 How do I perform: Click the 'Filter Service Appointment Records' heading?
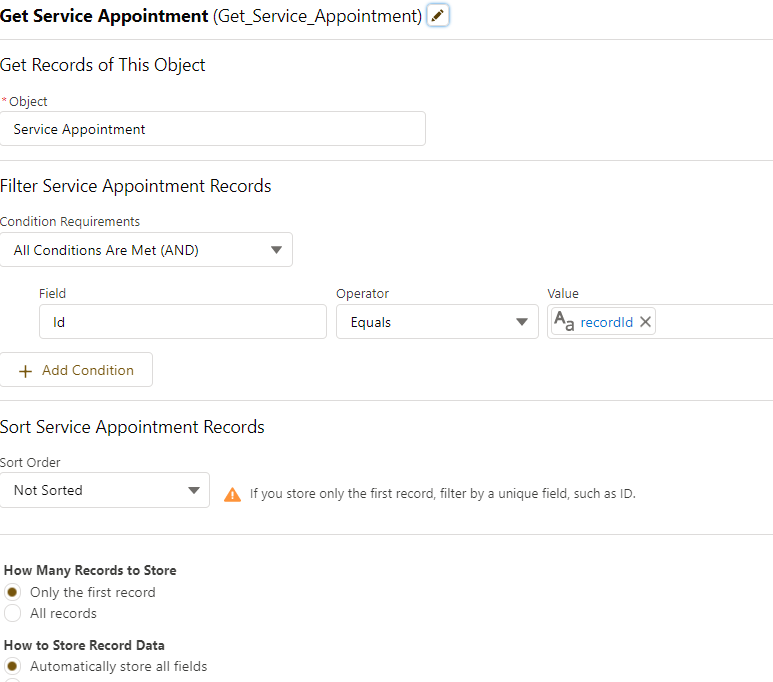click(136, 186)
